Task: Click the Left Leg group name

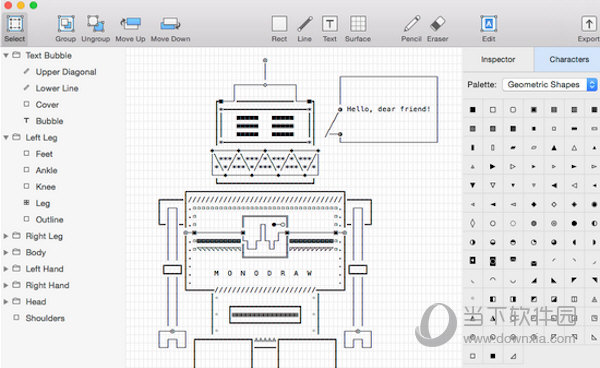Action: [x=41, y=138]
